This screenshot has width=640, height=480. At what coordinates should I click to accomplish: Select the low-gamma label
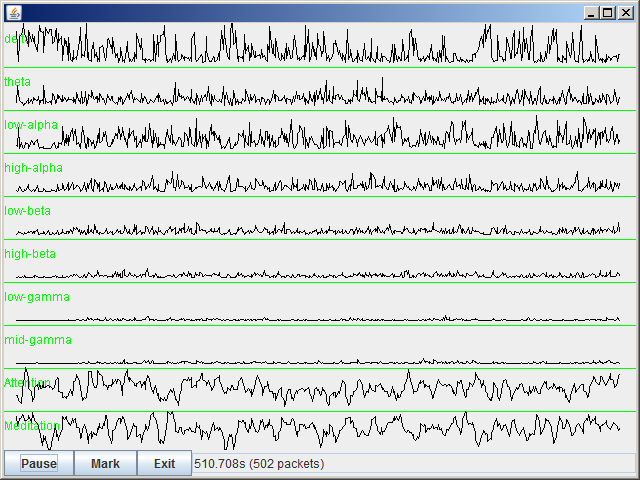pyautogui.click(x=37, y=297)
